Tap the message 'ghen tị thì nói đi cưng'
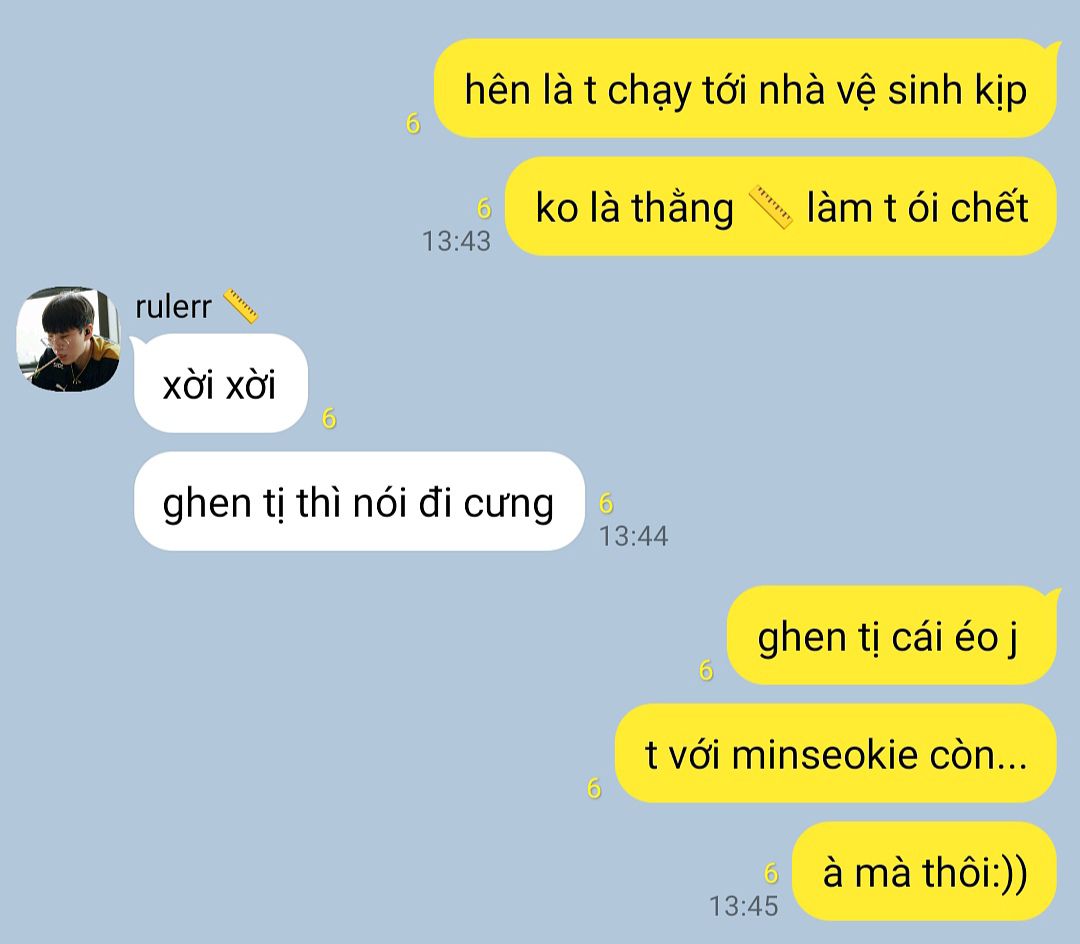This screenshot has width=1080, height=944. (359, 501)
